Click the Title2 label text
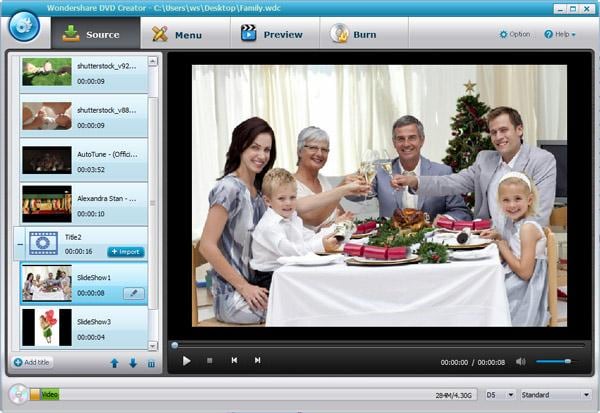This screenshot has height=413, width=600. tap(73, 237)
